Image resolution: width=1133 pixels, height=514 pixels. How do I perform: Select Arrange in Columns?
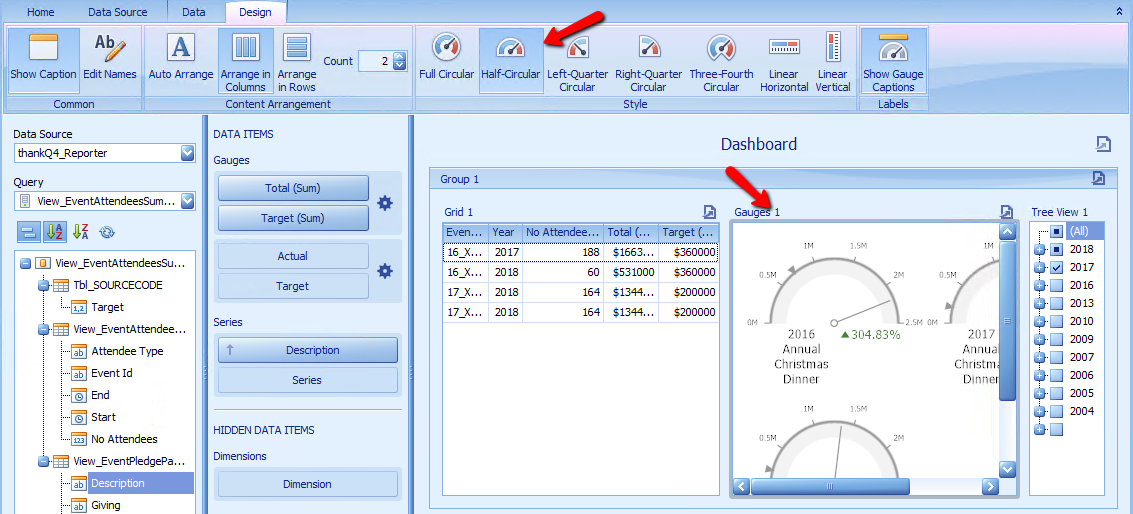click(246, 61)
